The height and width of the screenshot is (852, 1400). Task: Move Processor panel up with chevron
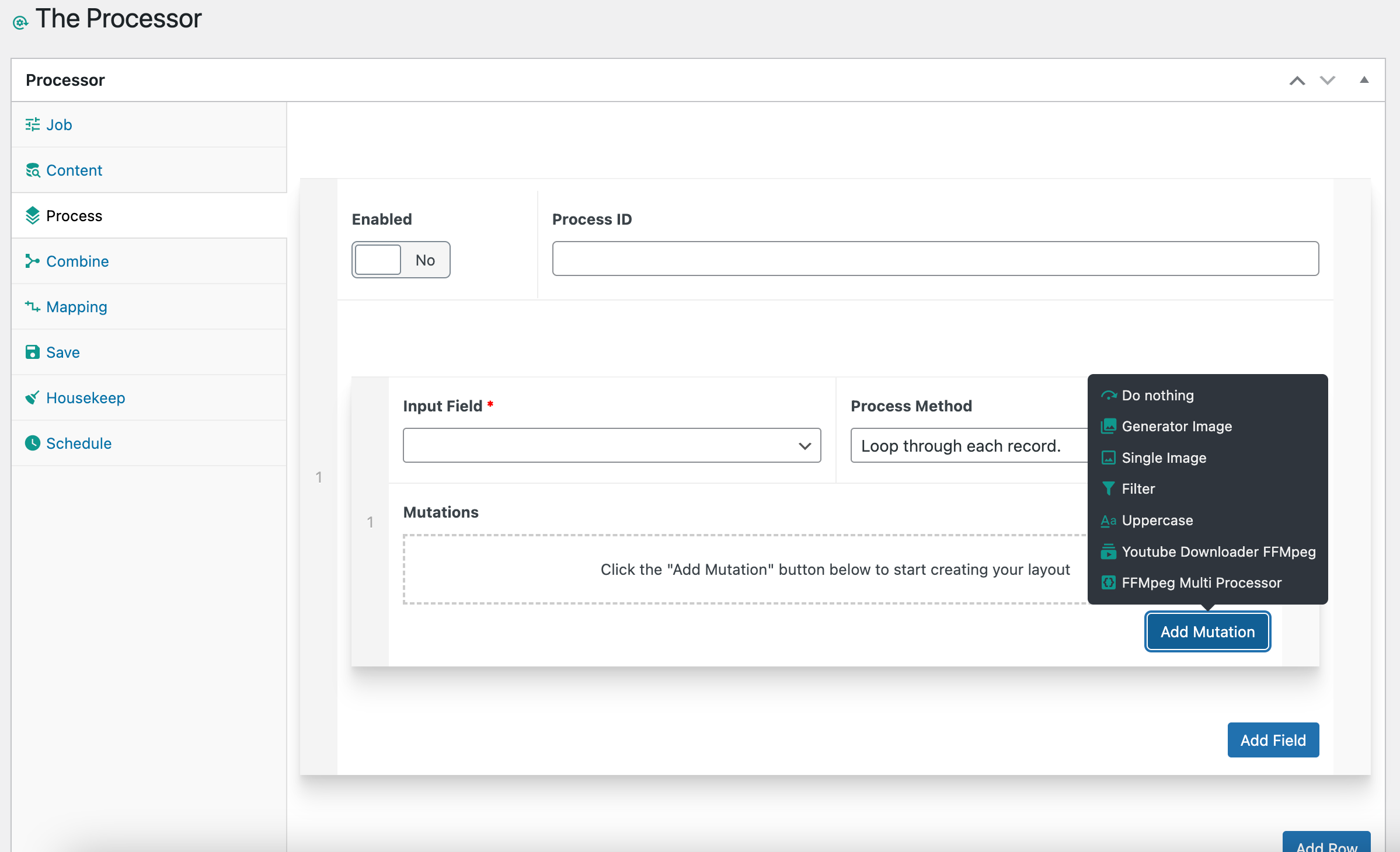coord(1297,81)
